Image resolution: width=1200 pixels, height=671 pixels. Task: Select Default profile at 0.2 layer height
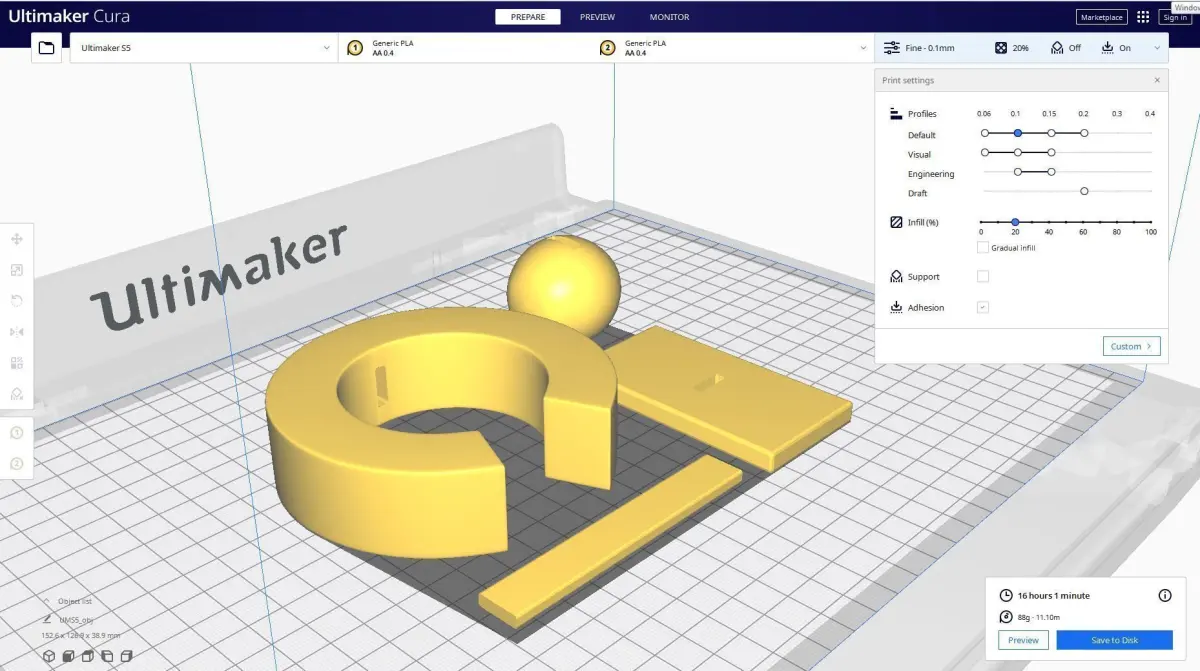click(x=1084, y=133)
